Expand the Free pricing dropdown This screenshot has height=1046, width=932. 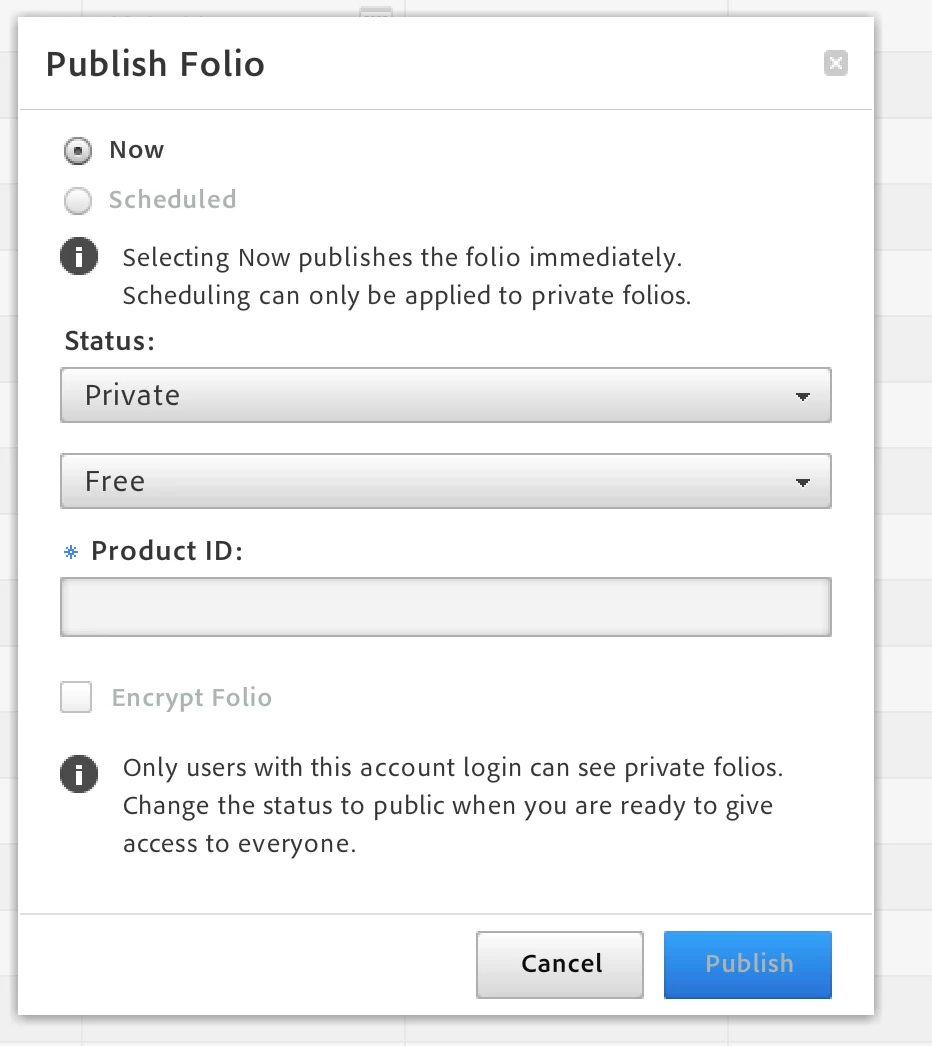click(445, 481)
